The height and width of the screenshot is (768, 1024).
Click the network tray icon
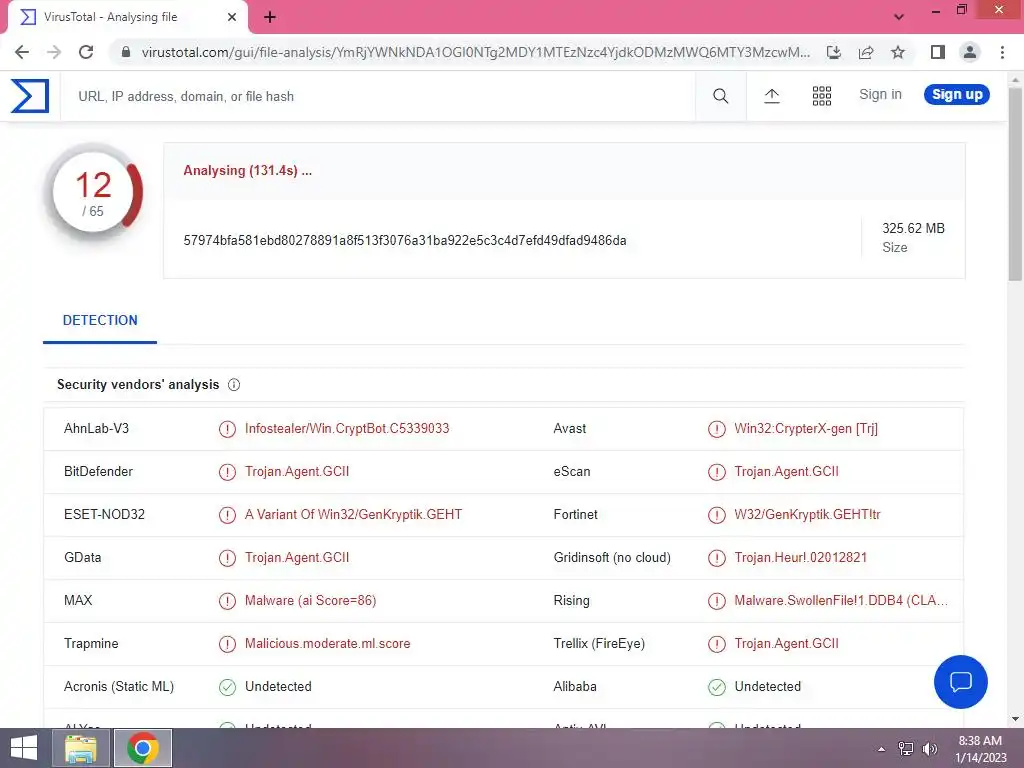[906, 749]
